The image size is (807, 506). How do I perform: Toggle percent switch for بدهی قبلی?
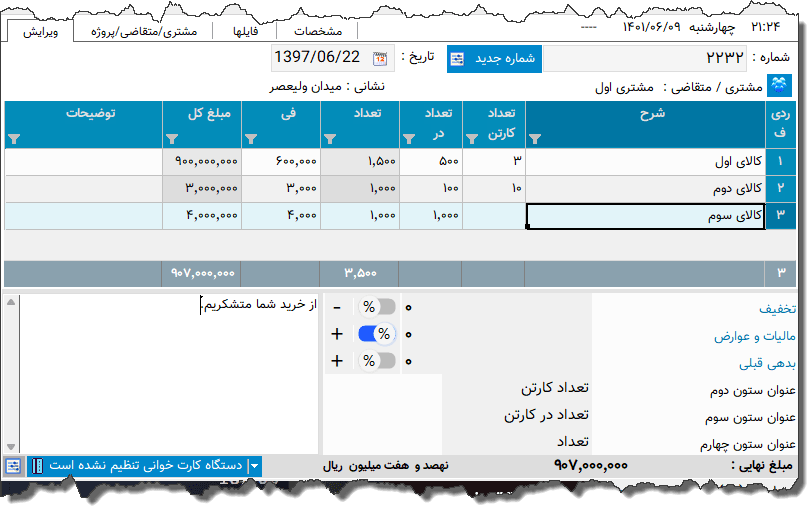point(377,361)
